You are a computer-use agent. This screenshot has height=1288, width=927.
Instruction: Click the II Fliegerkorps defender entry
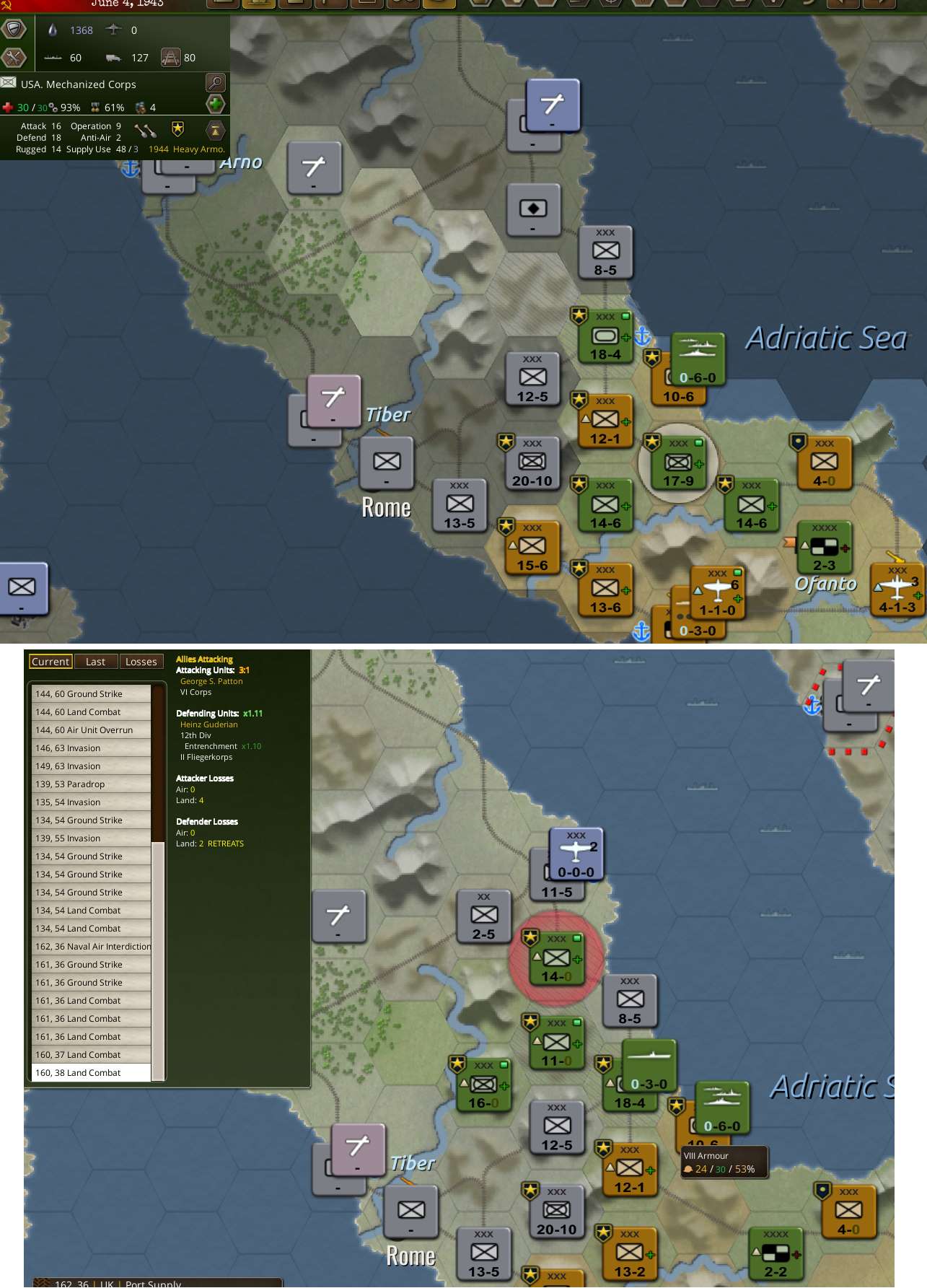206,757
